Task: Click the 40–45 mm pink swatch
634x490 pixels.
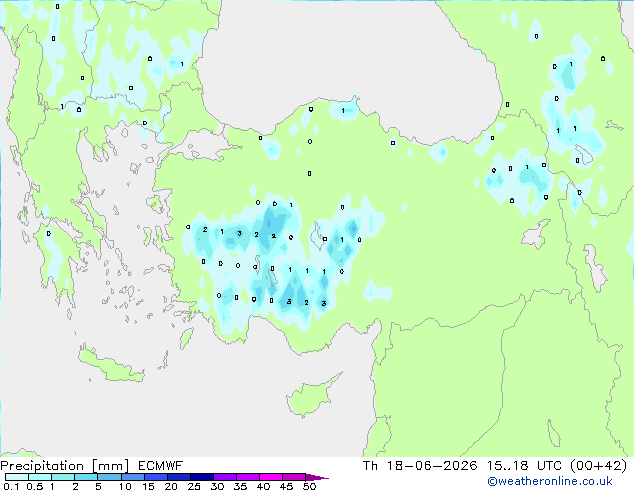Action: tap(271, 477)
